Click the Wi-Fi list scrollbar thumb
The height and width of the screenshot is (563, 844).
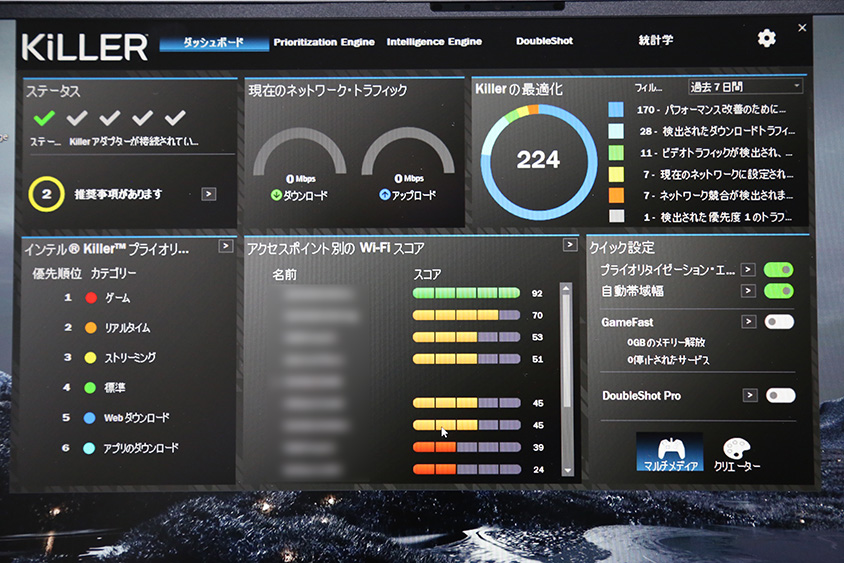[566, 350]
